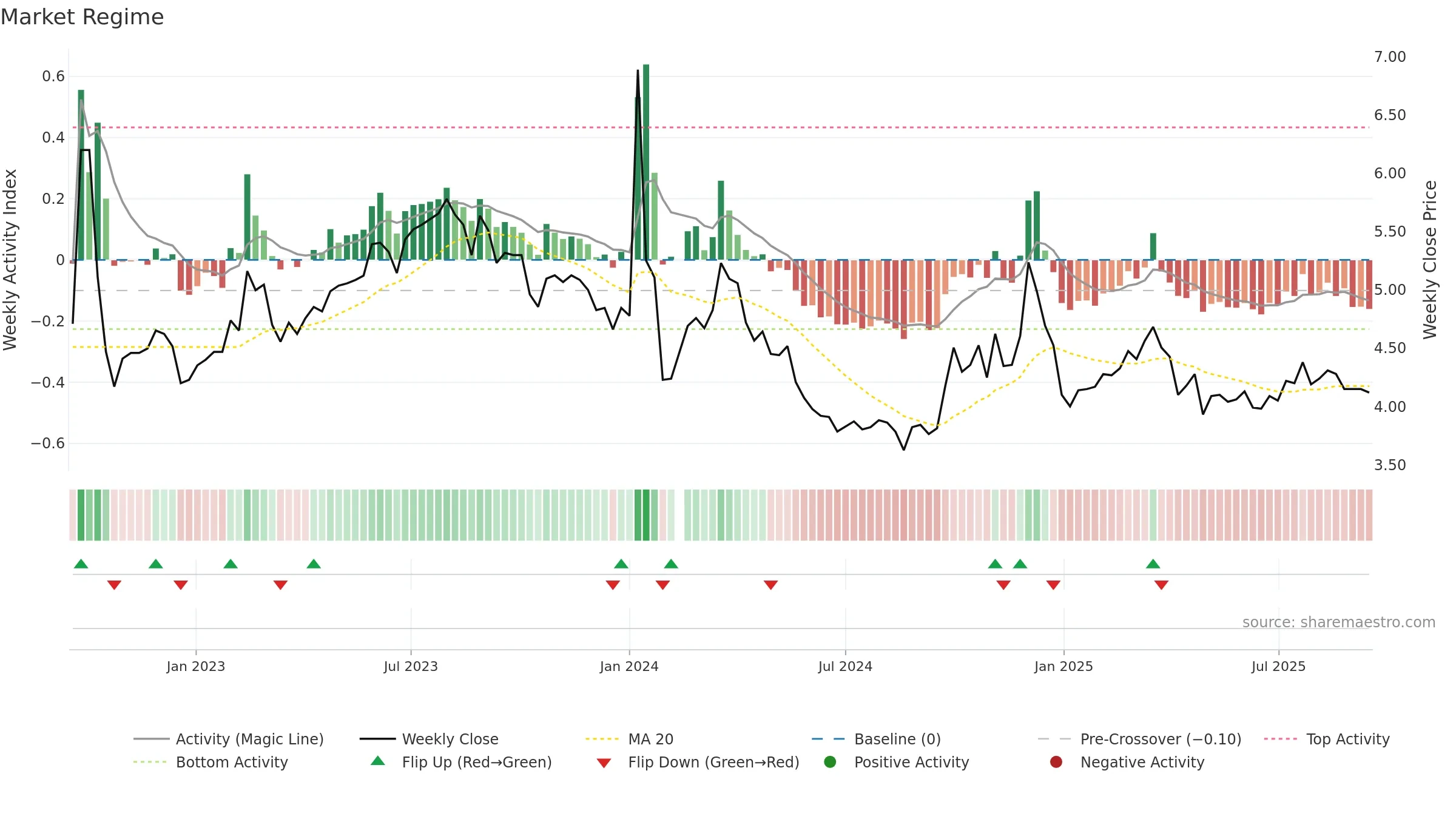Toggle the Bottom Activity legend entry
The height and width of the screenshot is (819, 1456).
[x=211, y=762]
